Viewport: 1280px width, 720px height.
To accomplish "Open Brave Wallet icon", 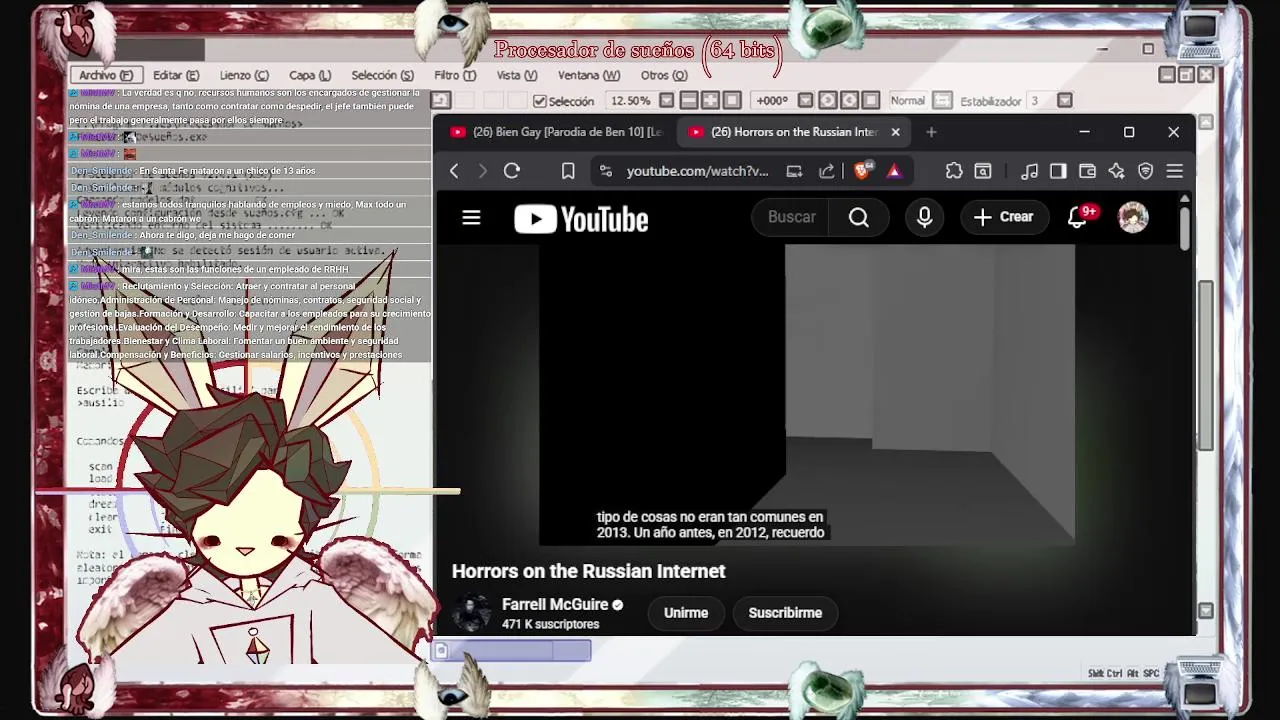I will (x=1087, y=171).
